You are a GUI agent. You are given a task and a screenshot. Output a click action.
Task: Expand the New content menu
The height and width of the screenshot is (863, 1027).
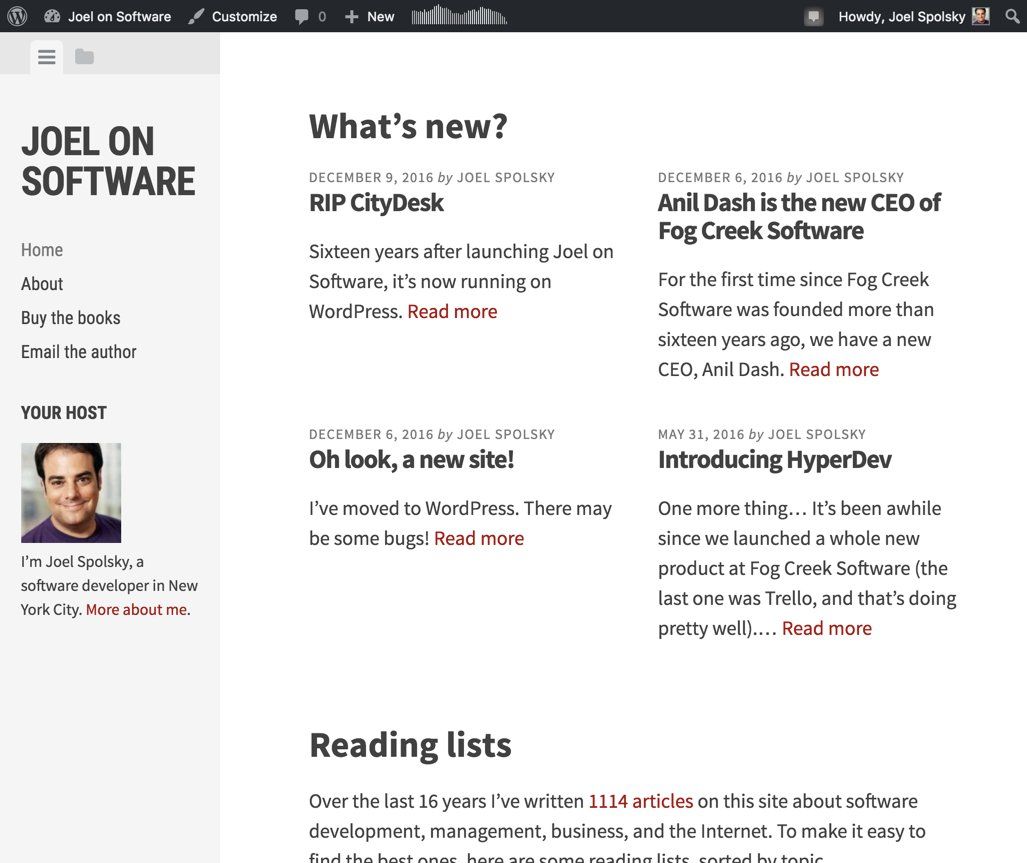pos(369,16)
